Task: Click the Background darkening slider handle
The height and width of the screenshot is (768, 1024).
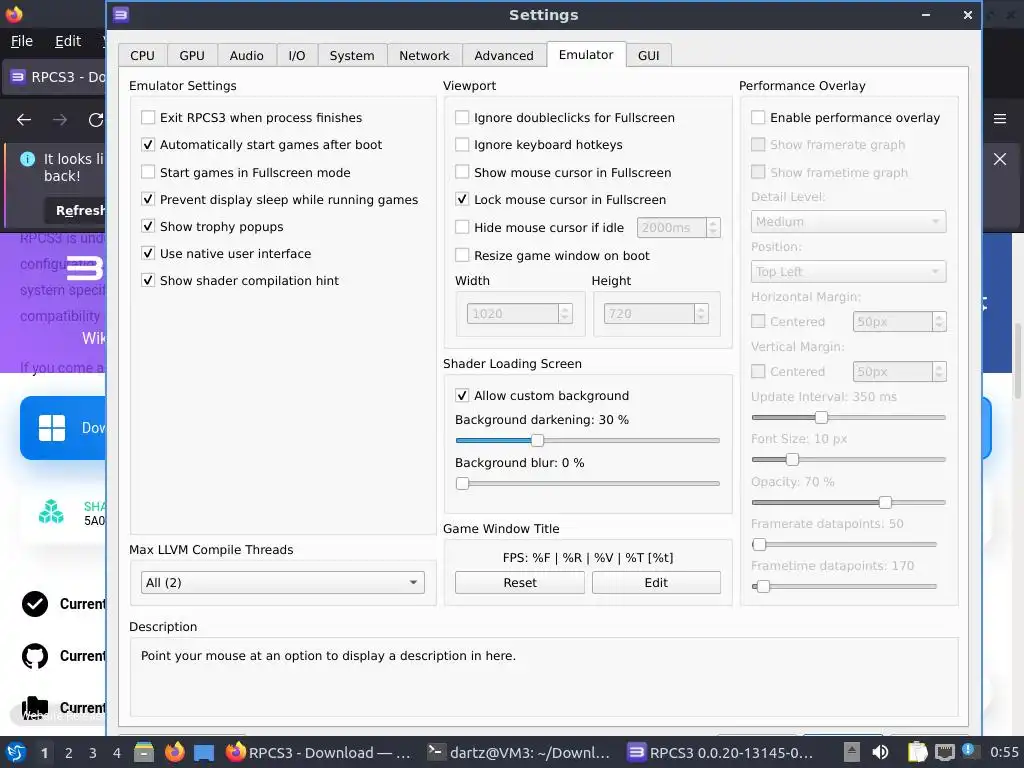Action: click(537, 440)
